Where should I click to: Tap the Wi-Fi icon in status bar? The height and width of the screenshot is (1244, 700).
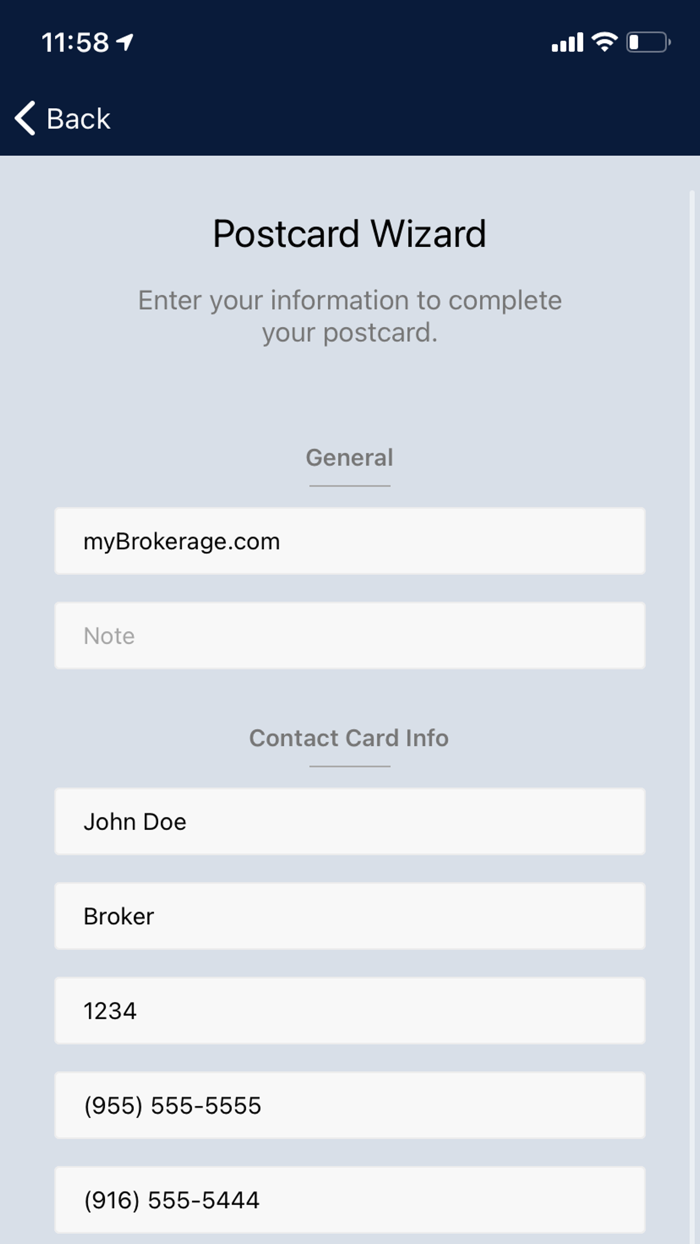[x=607, y=43]
